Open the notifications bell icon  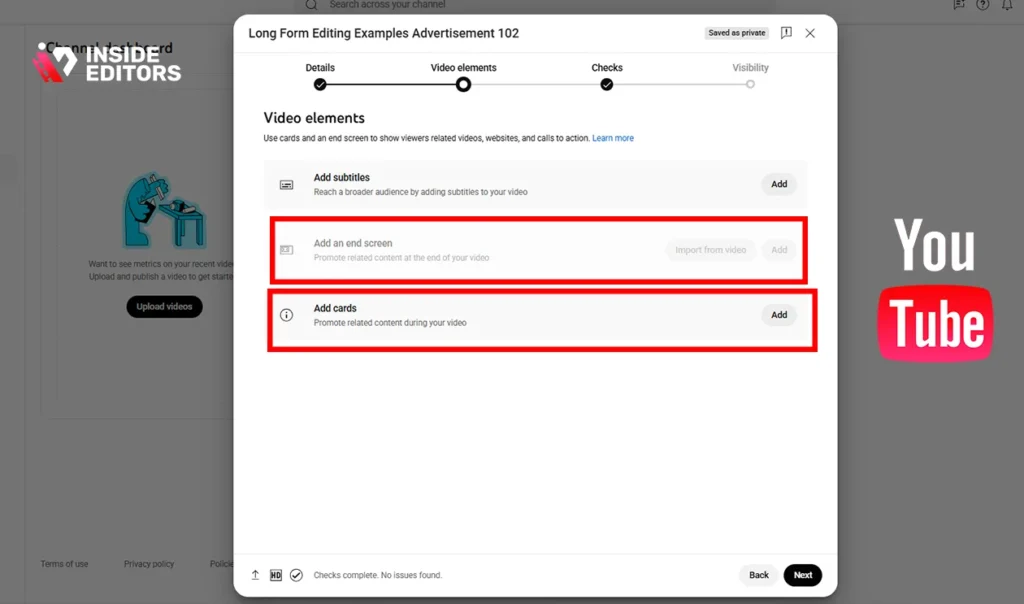(x=1007, y=5)
